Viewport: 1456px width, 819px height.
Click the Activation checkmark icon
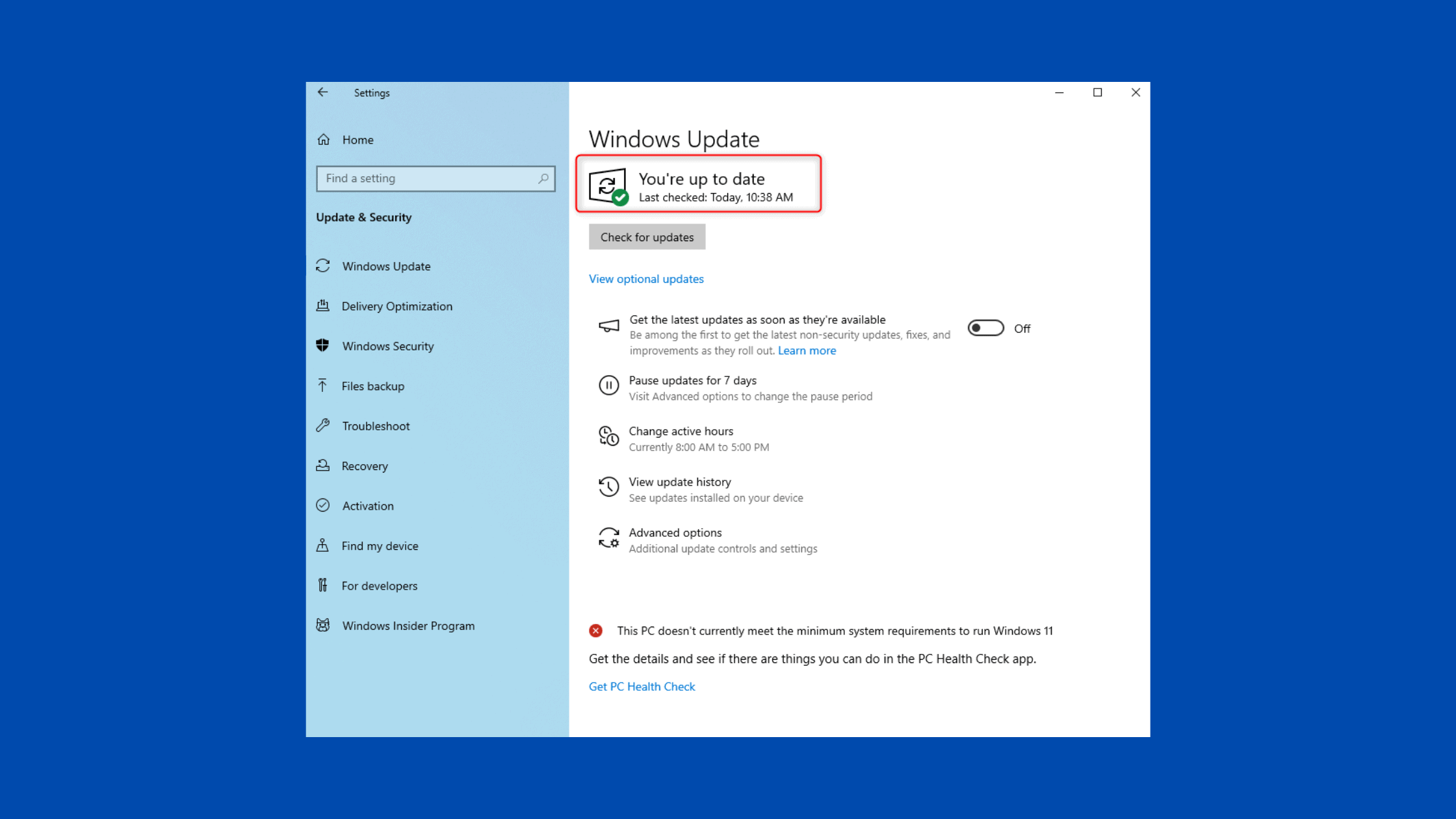pyautogui.click(x=324, y=505)
